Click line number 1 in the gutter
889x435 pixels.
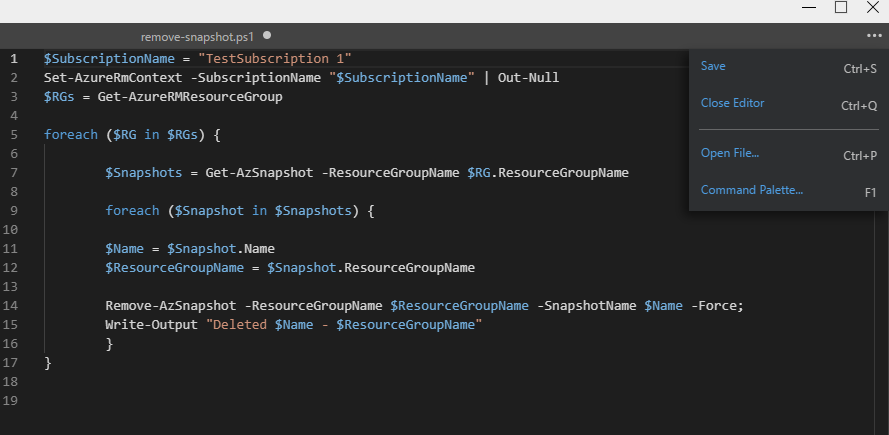tap(14, 59)
